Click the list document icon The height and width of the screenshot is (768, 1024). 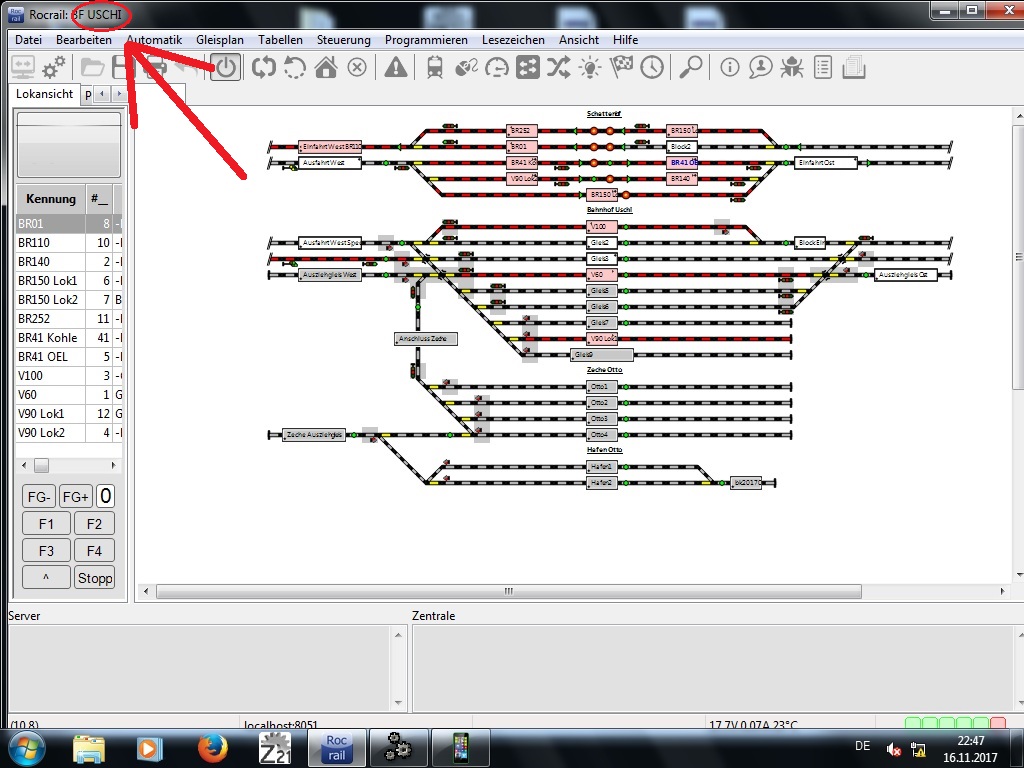823,67
